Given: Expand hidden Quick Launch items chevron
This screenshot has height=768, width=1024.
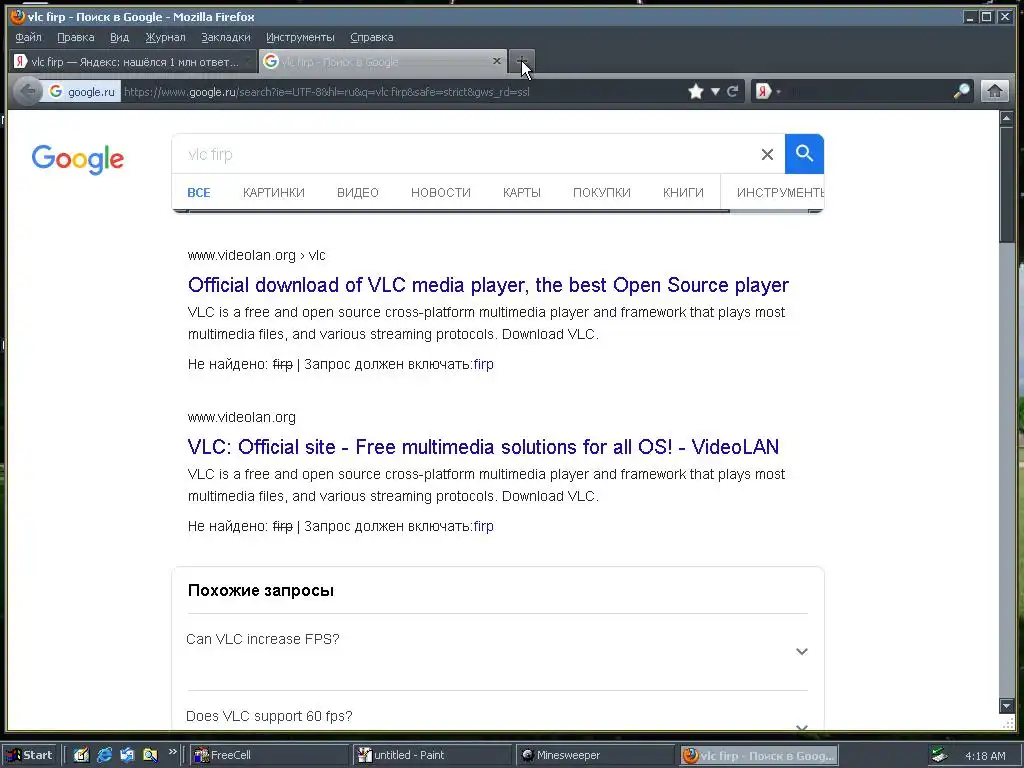Looking at the screenshot, I should pyautogui.click(x=172, y=752).
